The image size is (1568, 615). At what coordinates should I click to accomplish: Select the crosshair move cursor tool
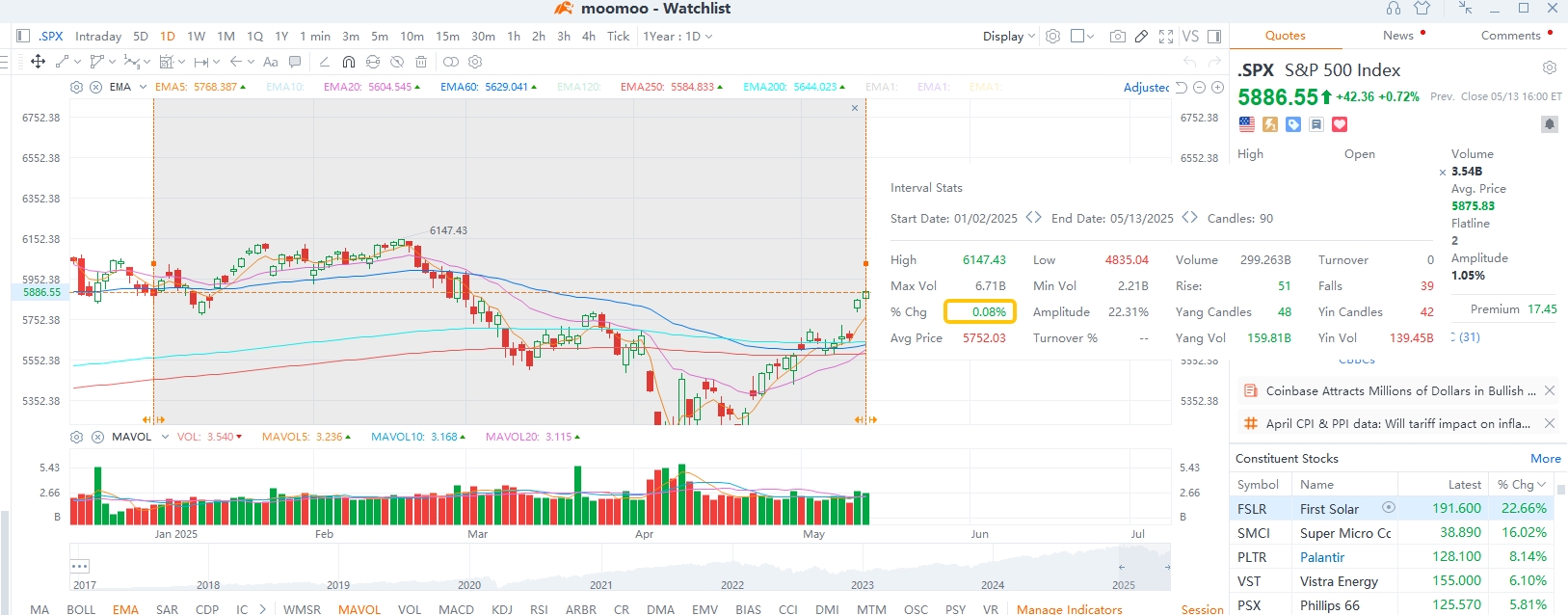(x=38, y=62)
